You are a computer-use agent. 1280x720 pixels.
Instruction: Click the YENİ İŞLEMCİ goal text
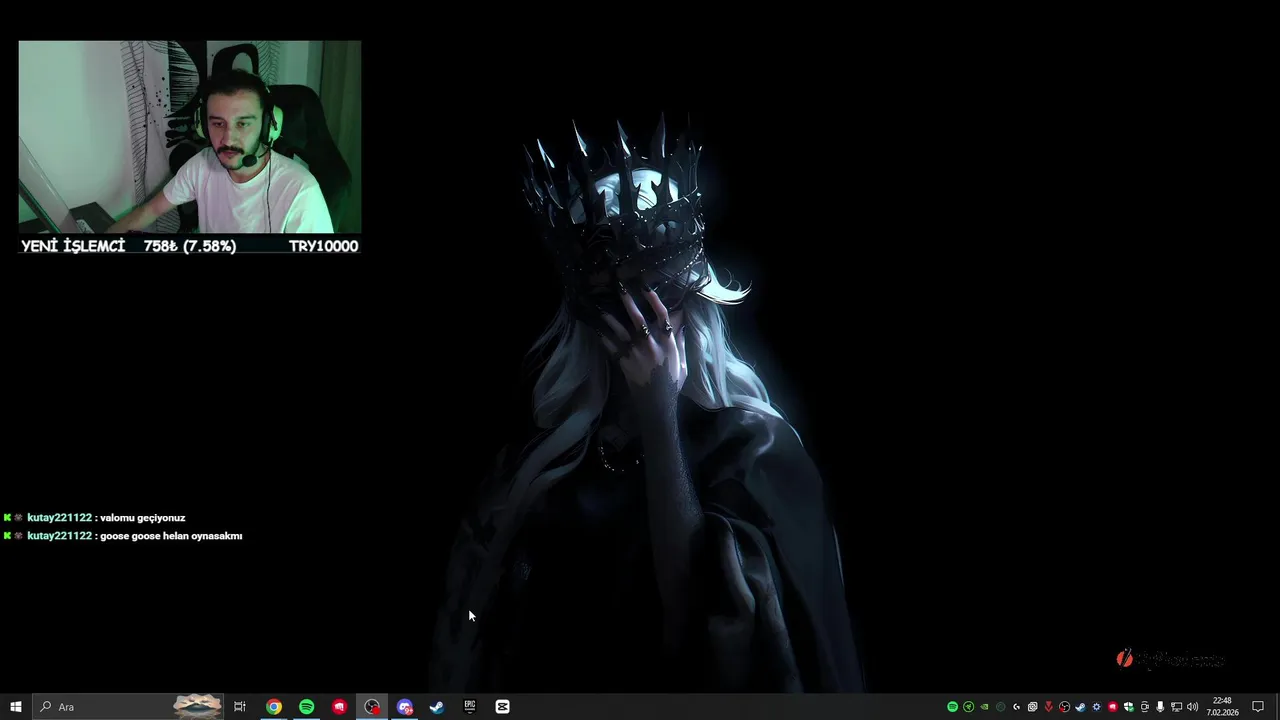pyautogui.click(x=73, y=246)
